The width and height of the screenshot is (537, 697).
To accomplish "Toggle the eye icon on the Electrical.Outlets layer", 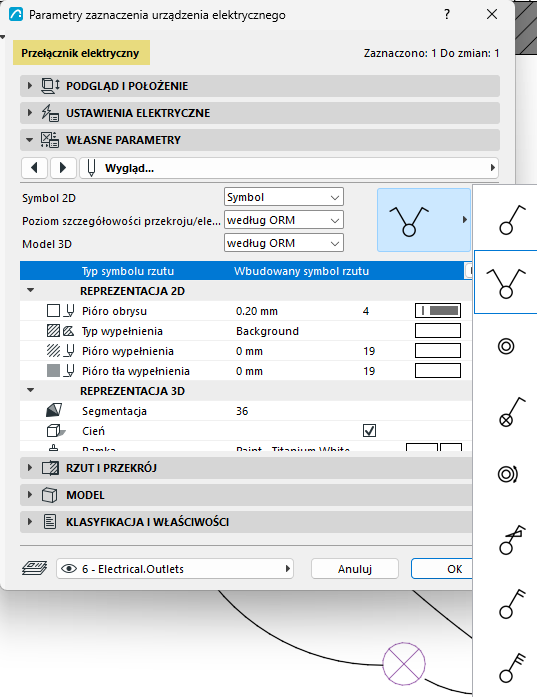I will coord(69,569).
